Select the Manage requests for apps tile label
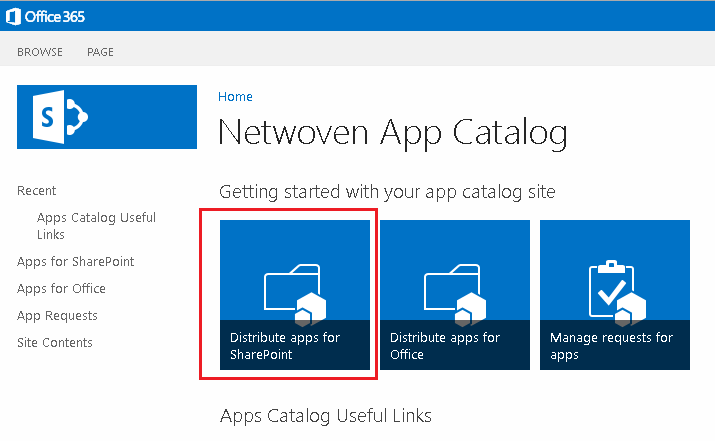Viewport: 715px width, 441px height. click(611, 346)
